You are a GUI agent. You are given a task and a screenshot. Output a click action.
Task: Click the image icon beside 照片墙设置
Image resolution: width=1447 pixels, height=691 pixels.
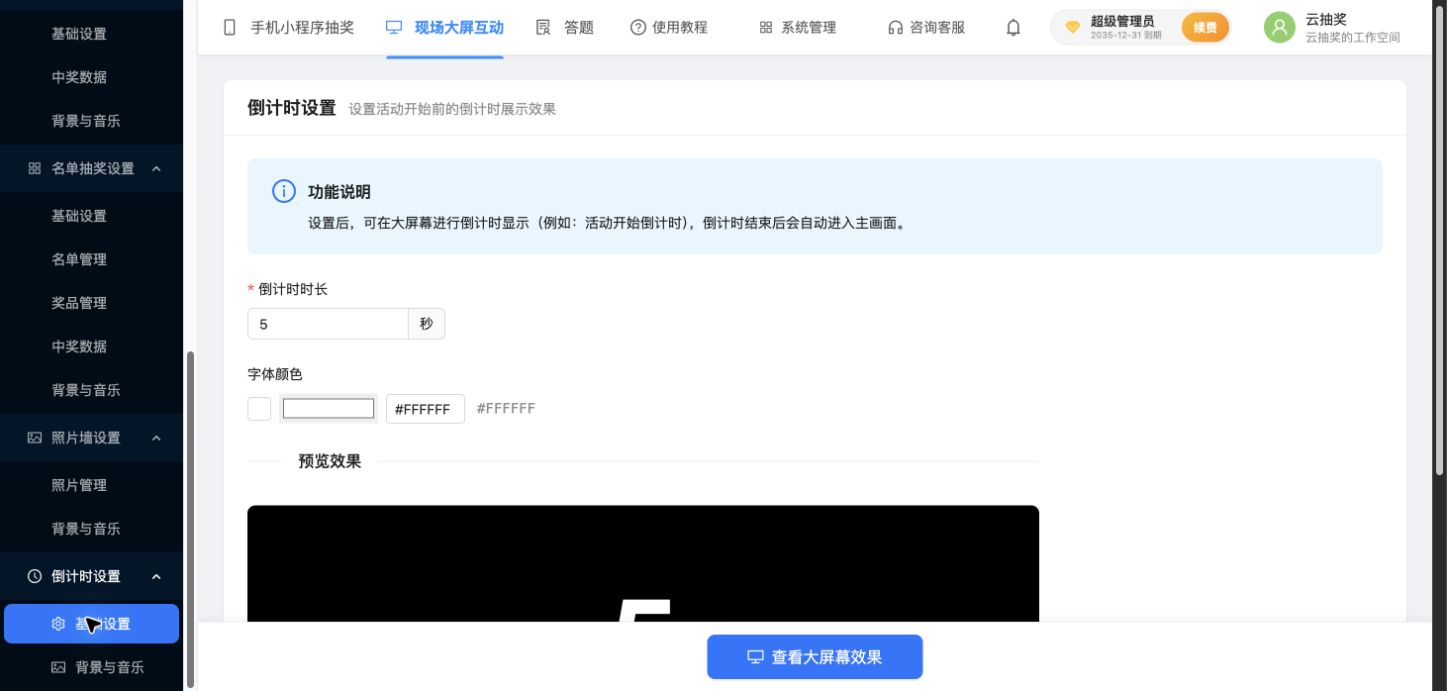(x=35, y=437)
